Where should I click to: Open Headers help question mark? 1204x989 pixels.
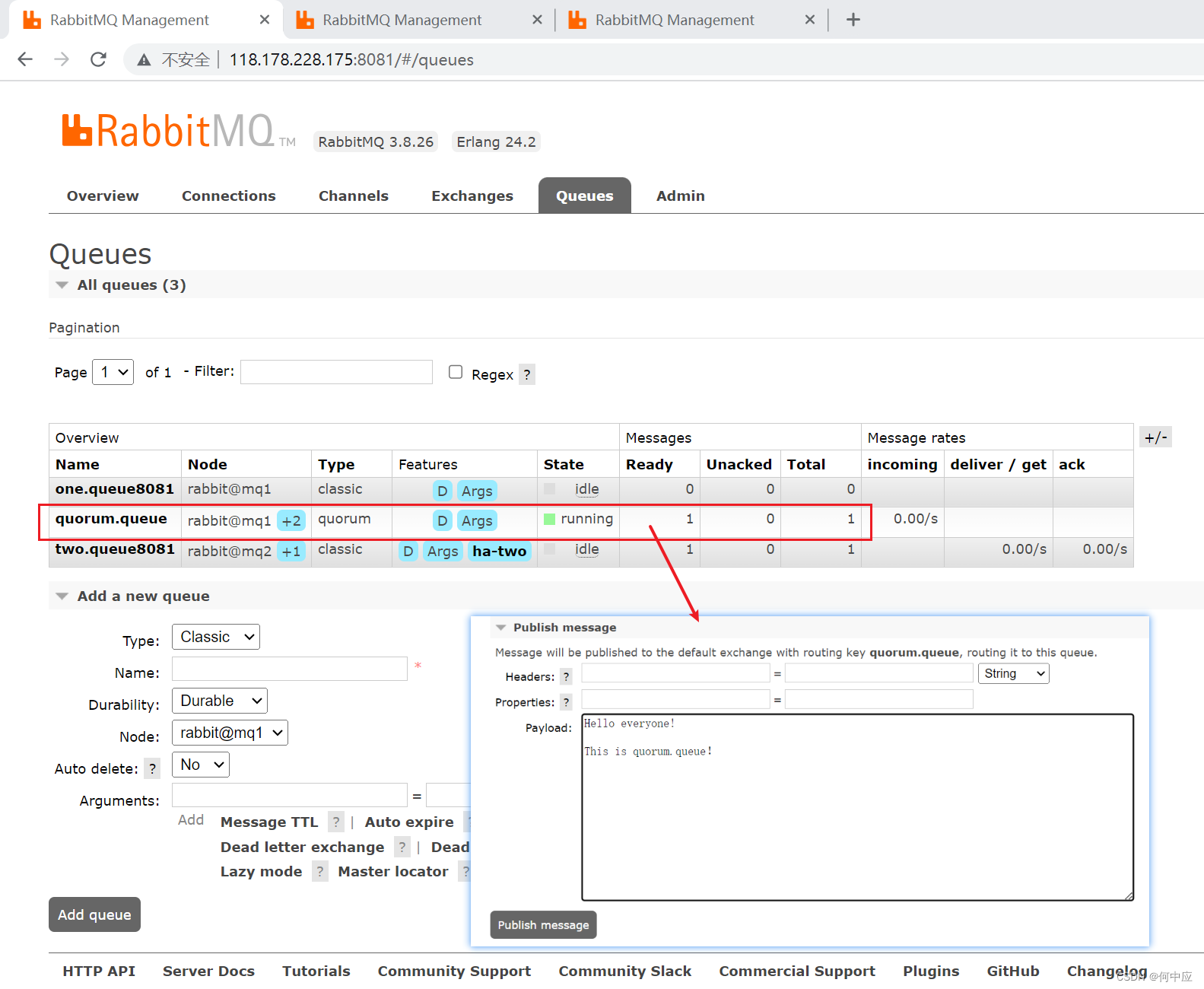click(566, 676)
